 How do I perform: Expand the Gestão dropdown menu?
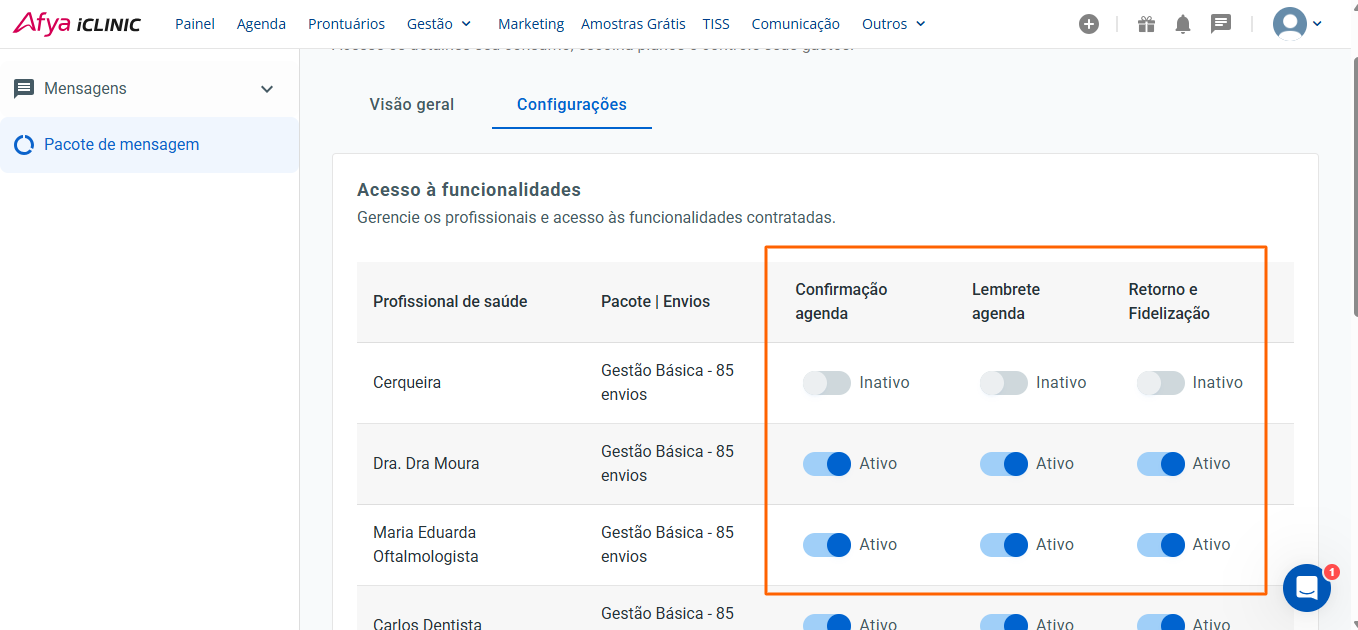tap(439, 24)
